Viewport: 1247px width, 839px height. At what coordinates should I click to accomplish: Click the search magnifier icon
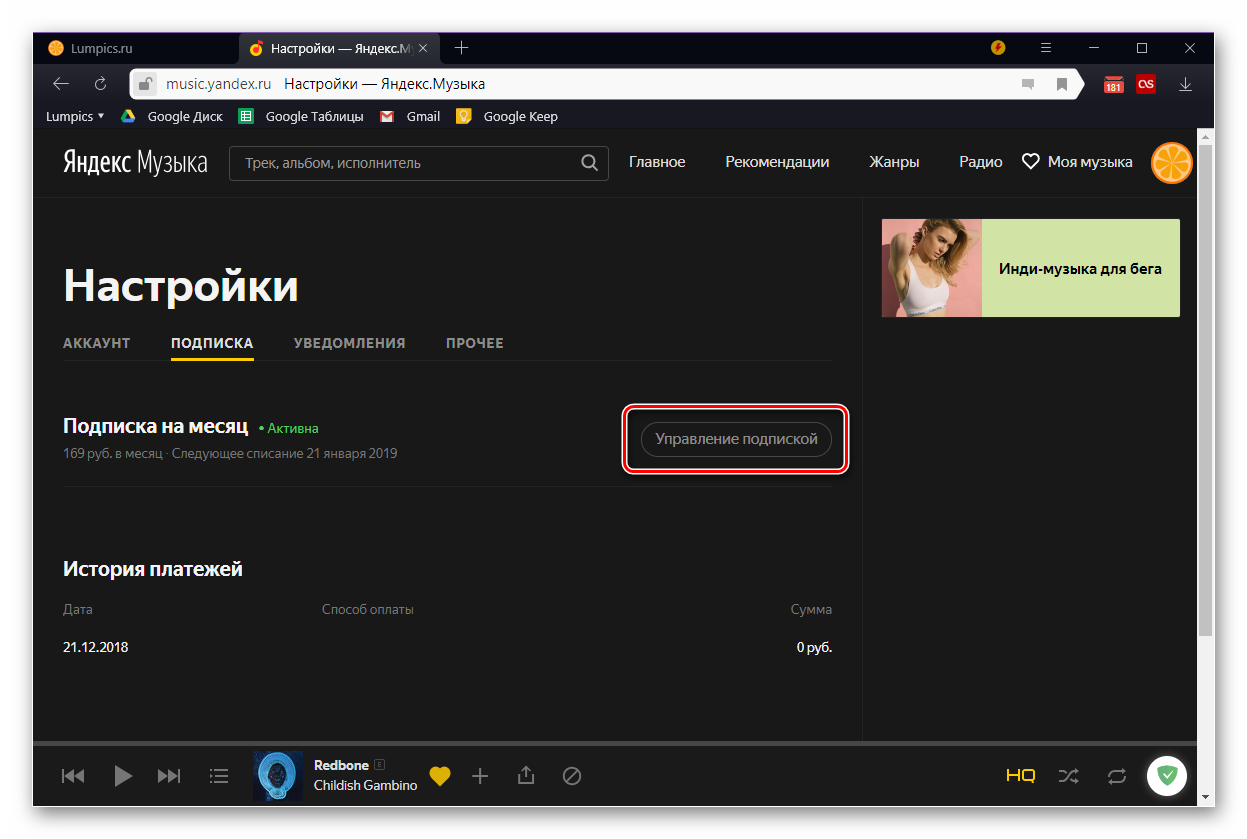(590, 163)
